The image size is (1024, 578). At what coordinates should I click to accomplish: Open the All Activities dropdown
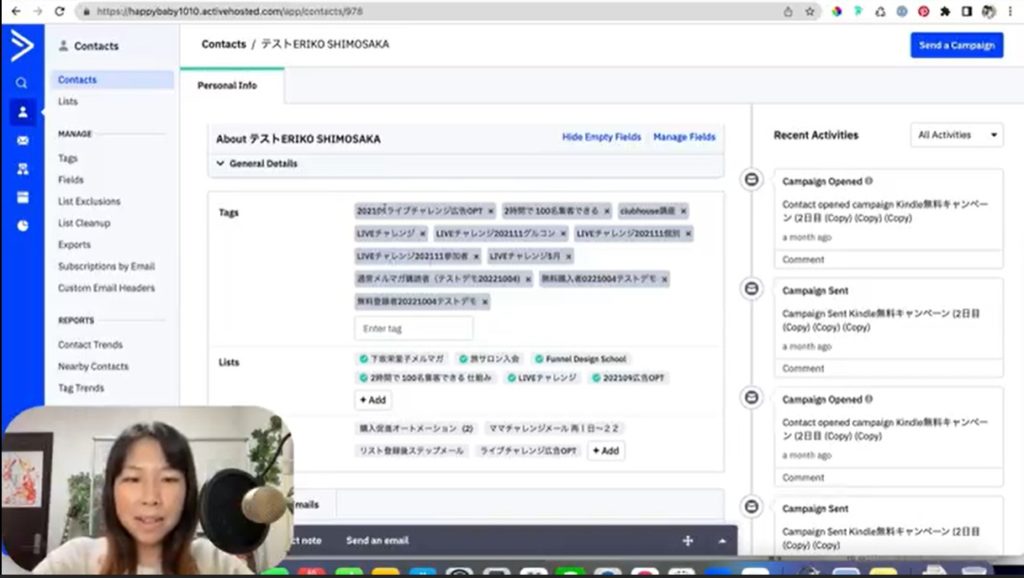coord(956,135)
